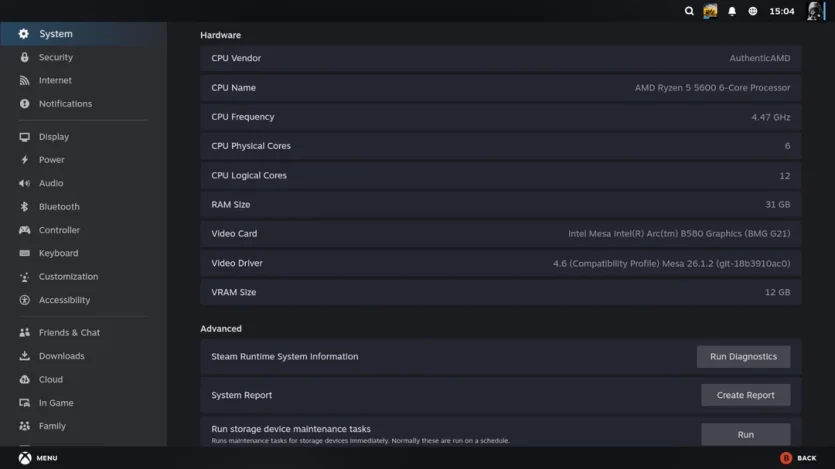Go to Display settings

83,137
